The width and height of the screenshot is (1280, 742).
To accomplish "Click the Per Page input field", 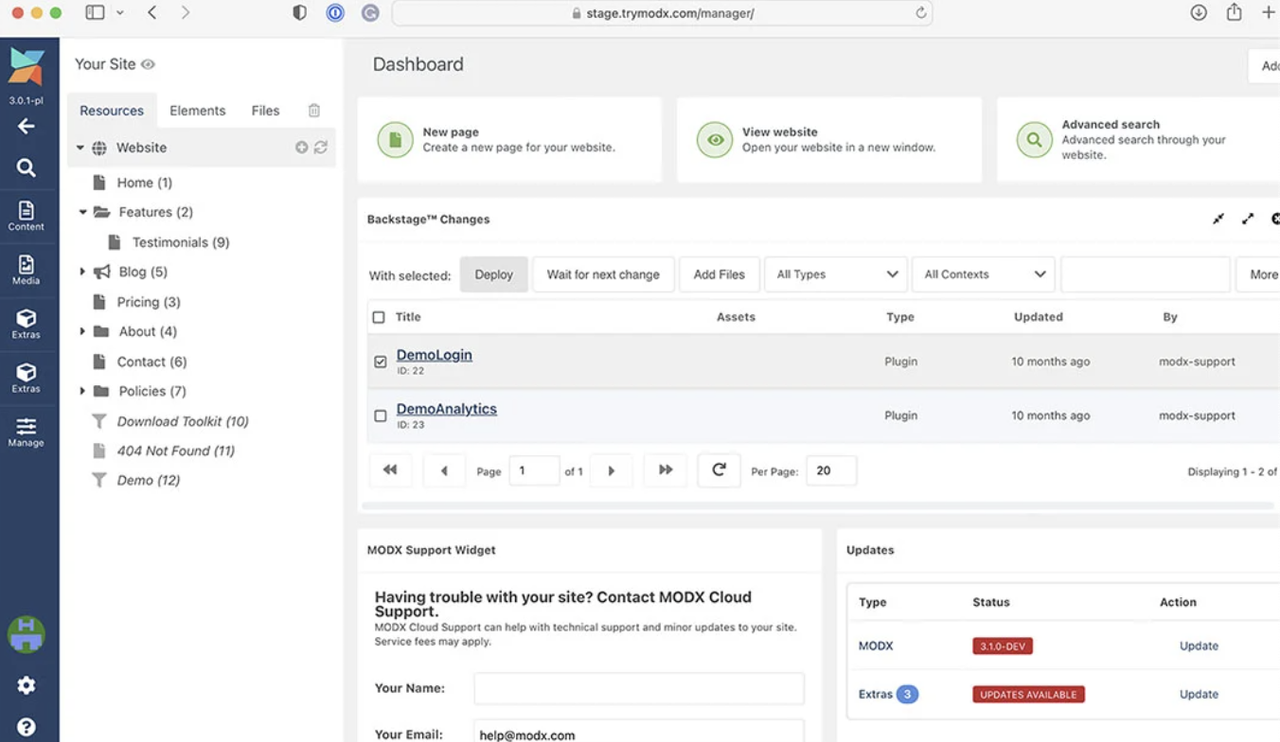I will pyautogui.click(x=832, y=470).
